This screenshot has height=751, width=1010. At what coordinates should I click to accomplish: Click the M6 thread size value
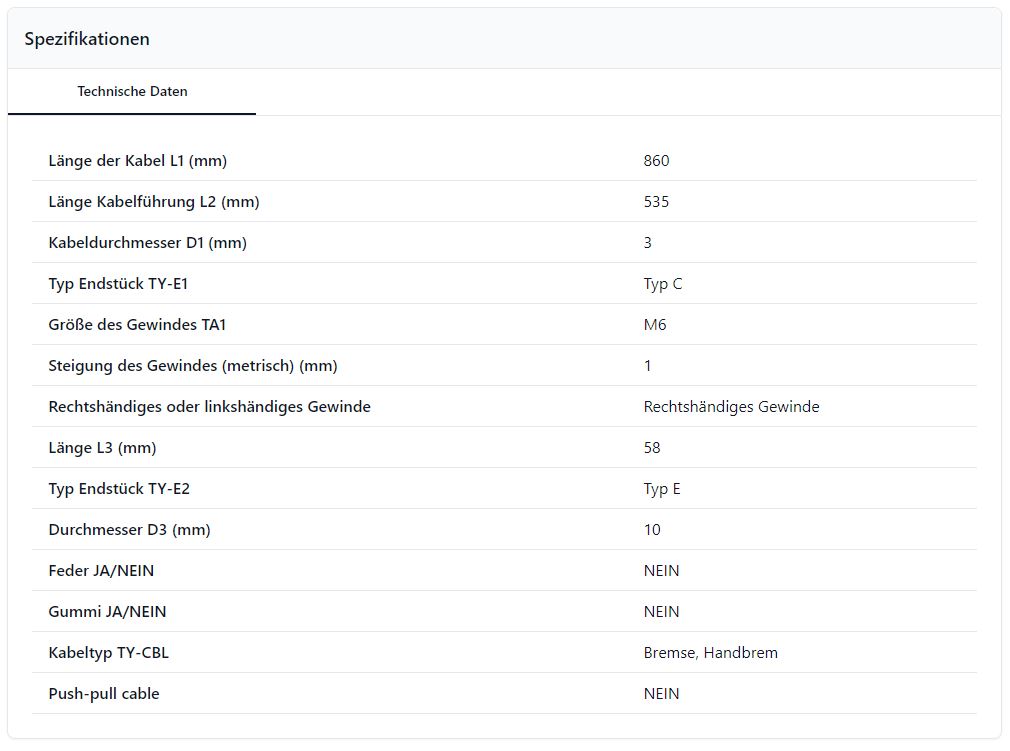point(655,325)
